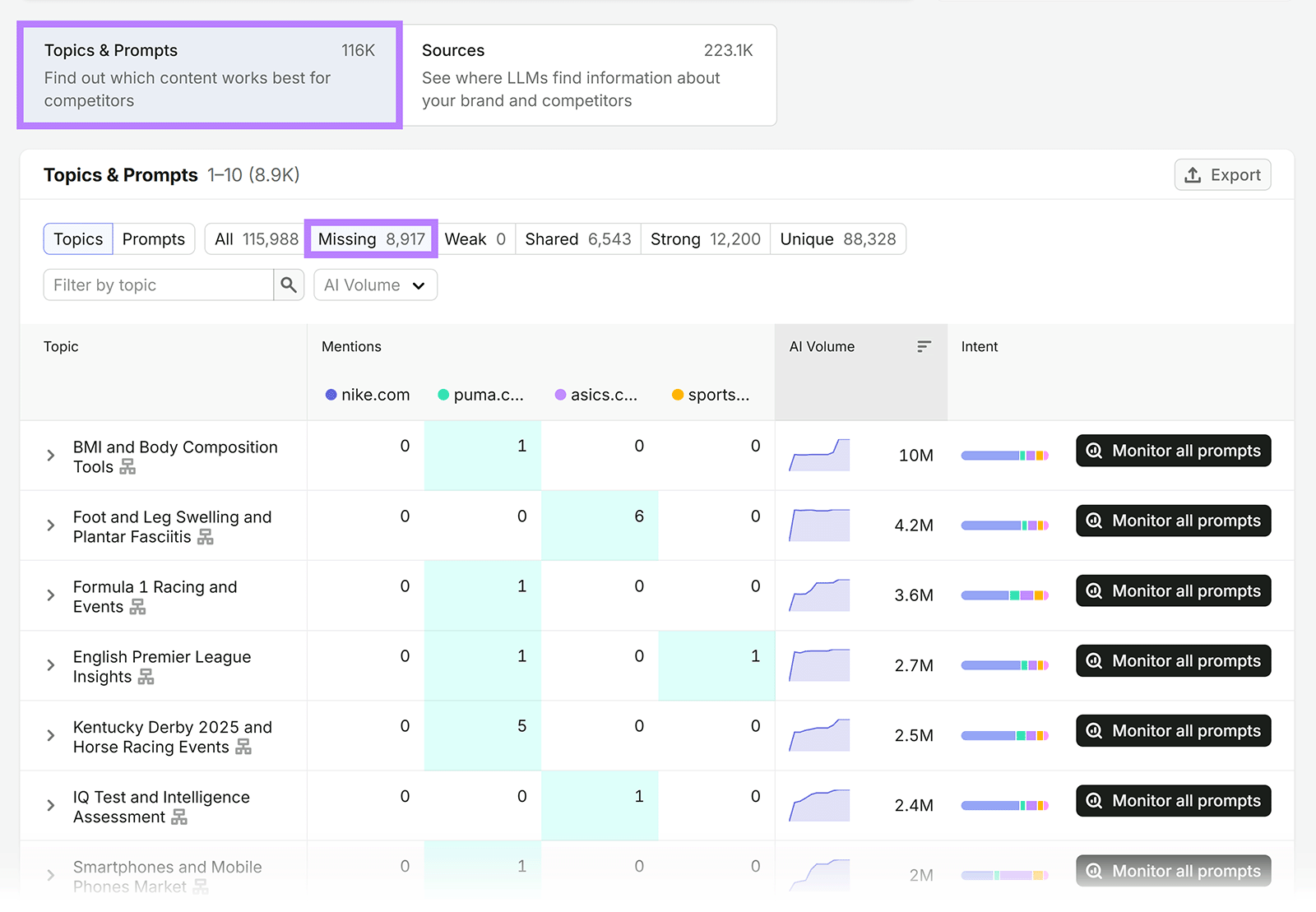
Task: Select the Topics toggle option
Action: pos(78,238)
